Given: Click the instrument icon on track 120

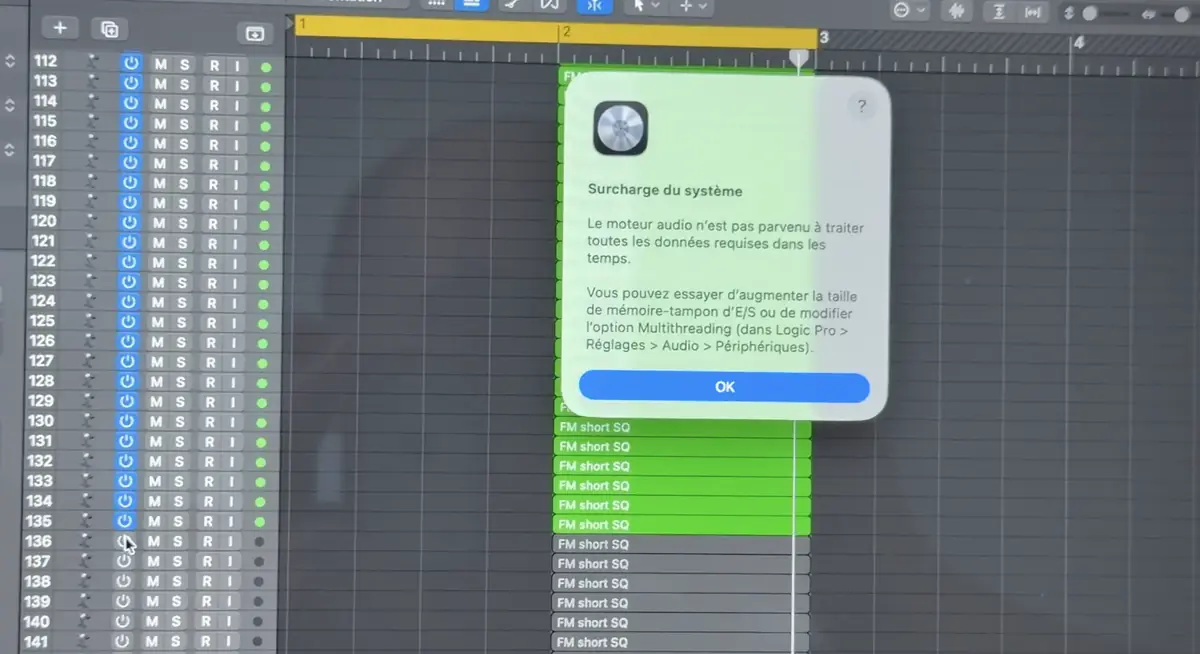Looking at the screenshot, I should [x=92, y=222].
